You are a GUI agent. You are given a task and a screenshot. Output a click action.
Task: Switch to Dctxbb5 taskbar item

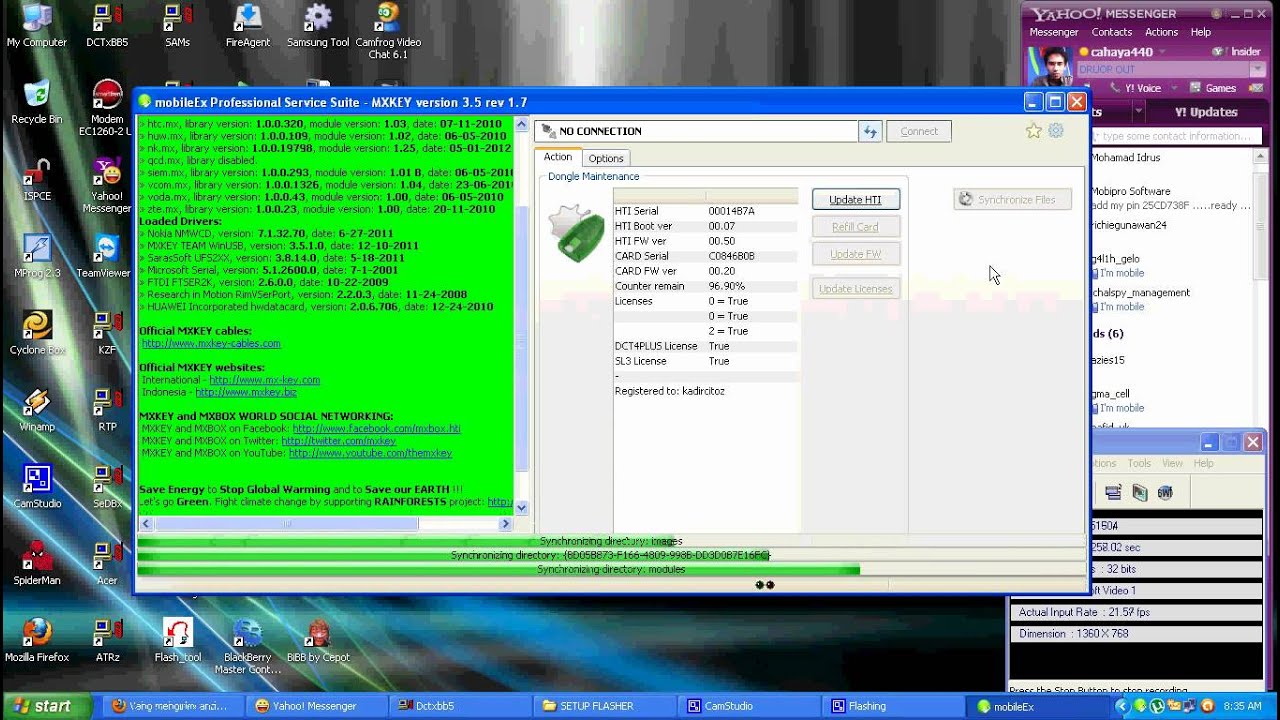458,706
